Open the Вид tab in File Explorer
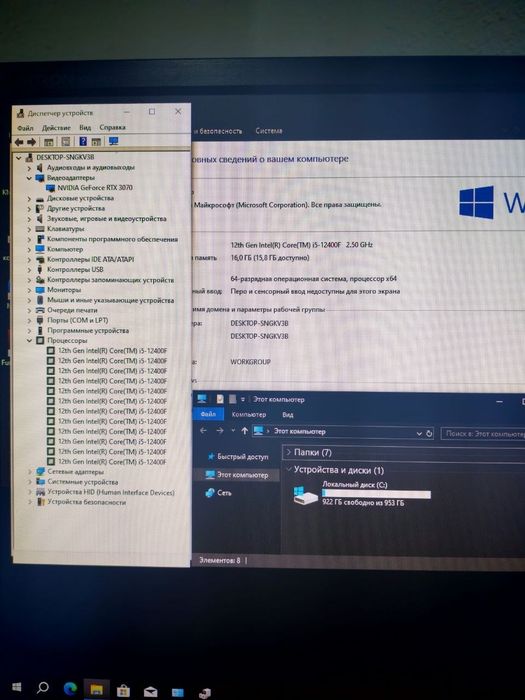 coord(288,415)
